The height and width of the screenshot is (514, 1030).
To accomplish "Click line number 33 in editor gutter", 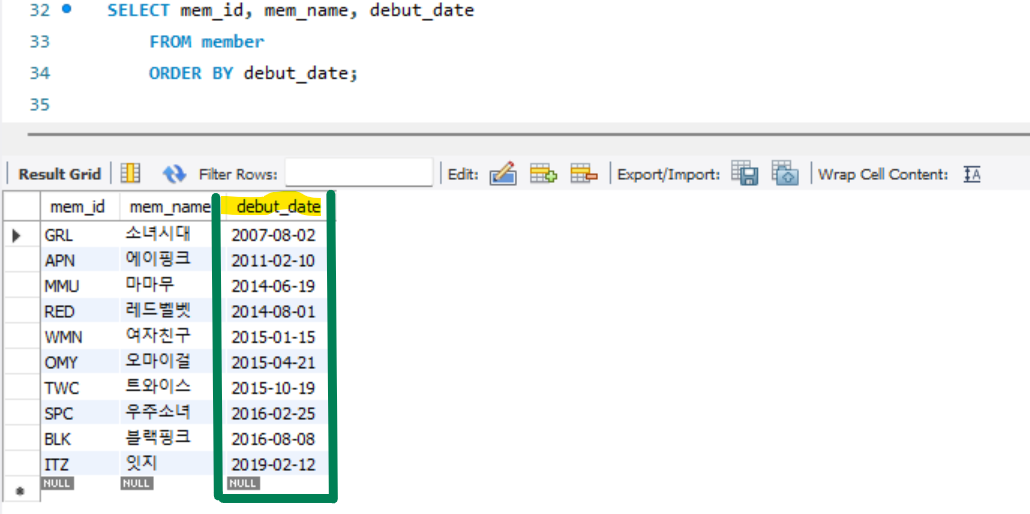I will tap(39, 41).
